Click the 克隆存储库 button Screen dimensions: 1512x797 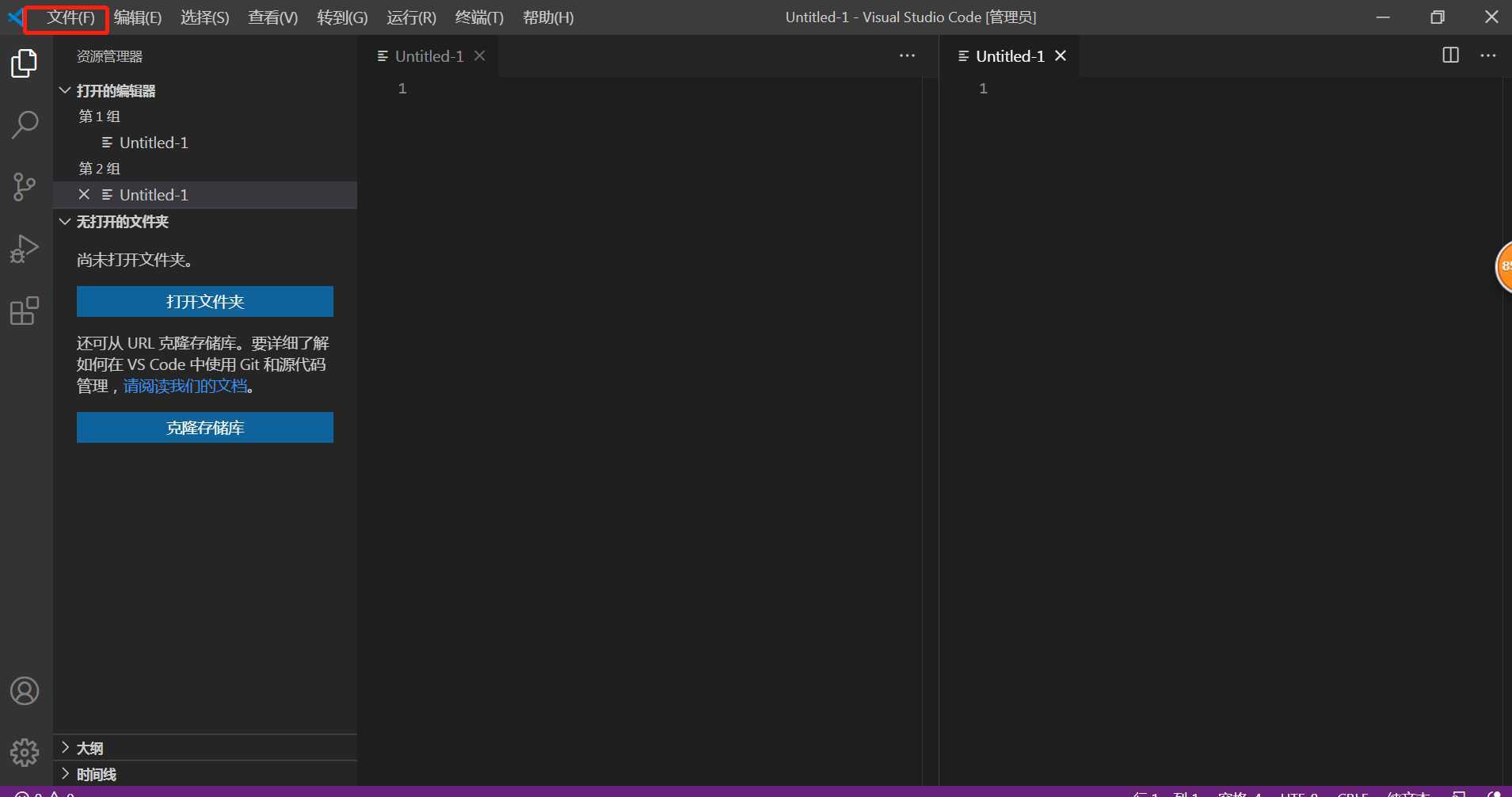click(205, 427)
